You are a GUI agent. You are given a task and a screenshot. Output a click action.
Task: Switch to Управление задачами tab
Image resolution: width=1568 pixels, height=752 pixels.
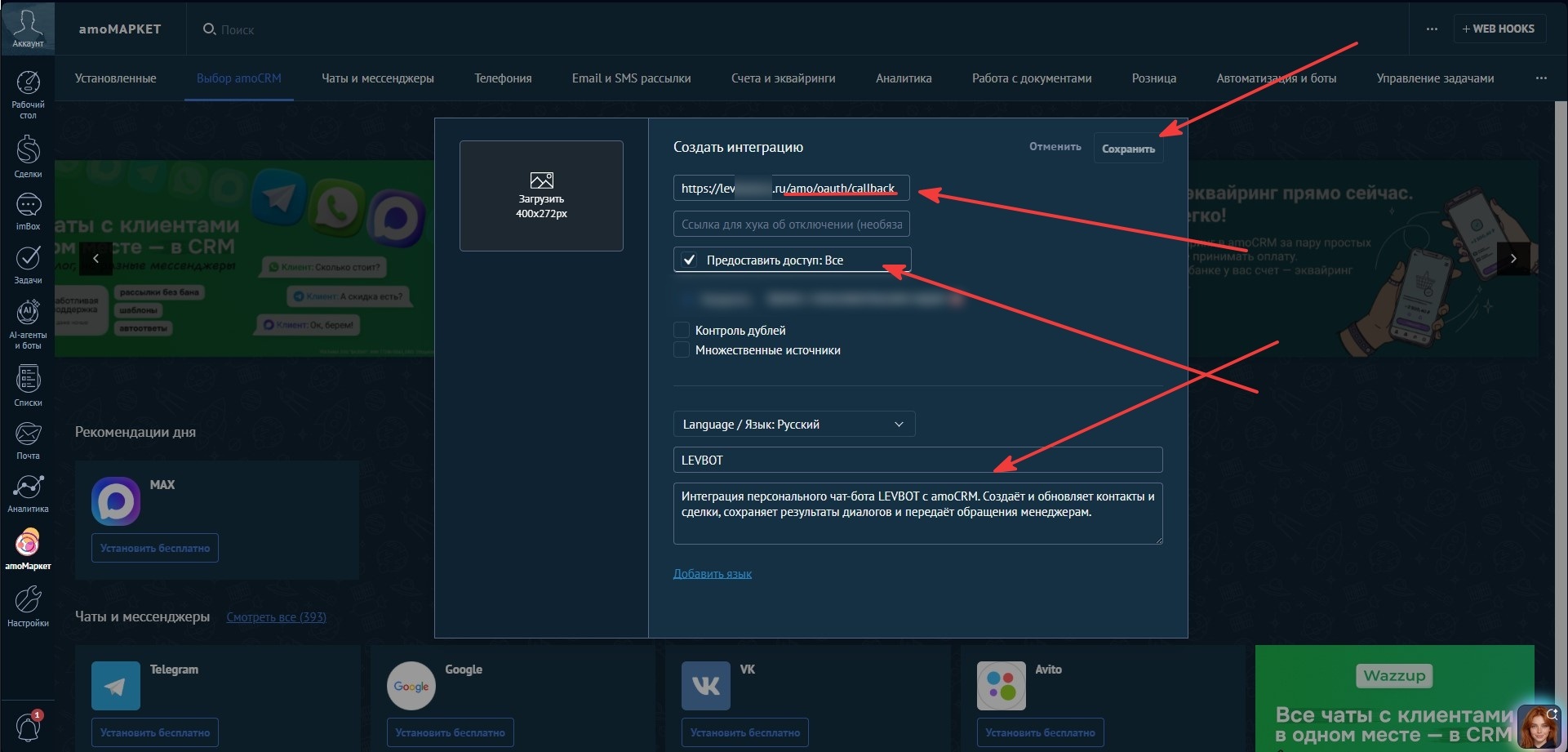click(x=1435, y=78)
